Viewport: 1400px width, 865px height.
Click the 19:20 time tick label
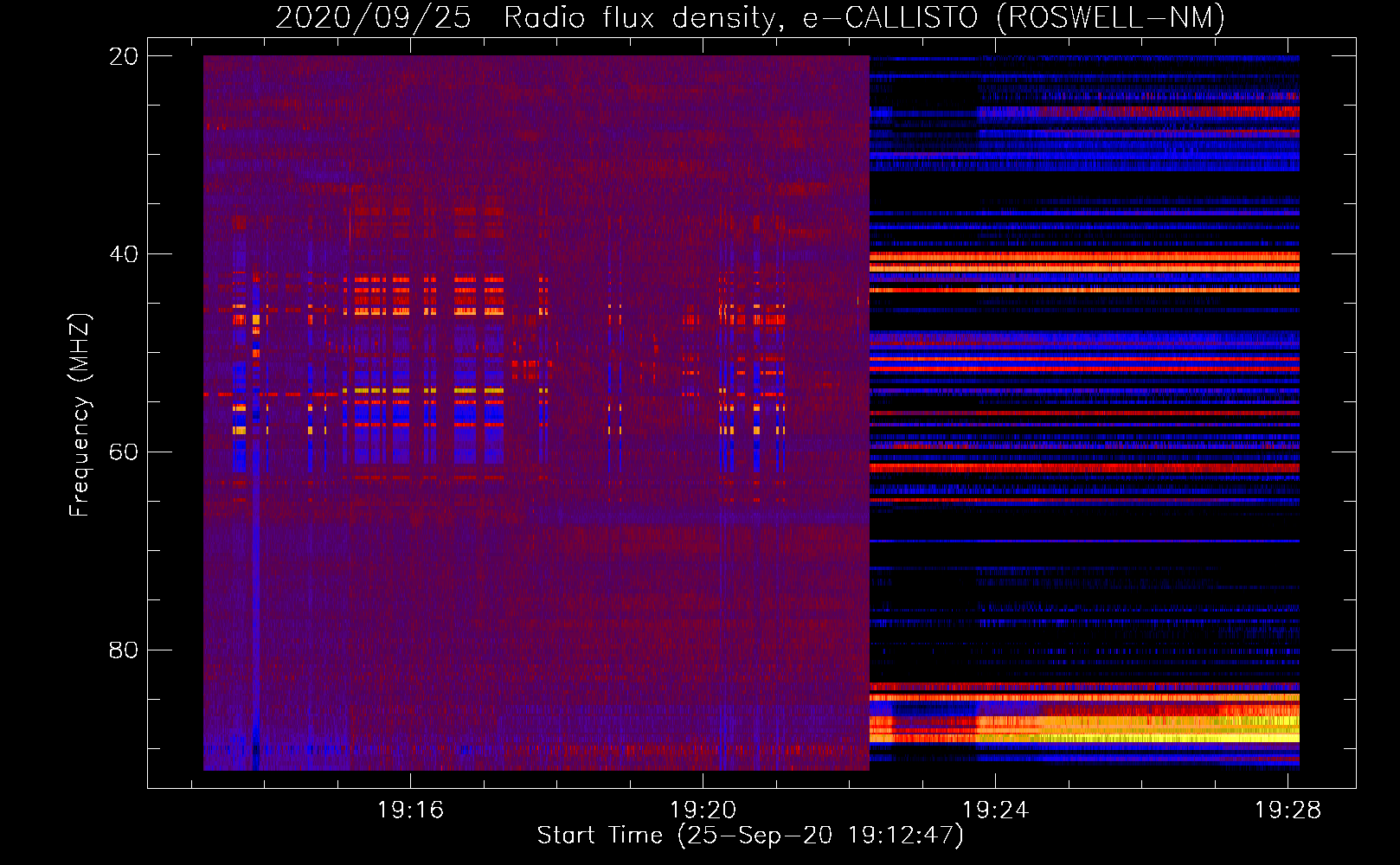703,810
